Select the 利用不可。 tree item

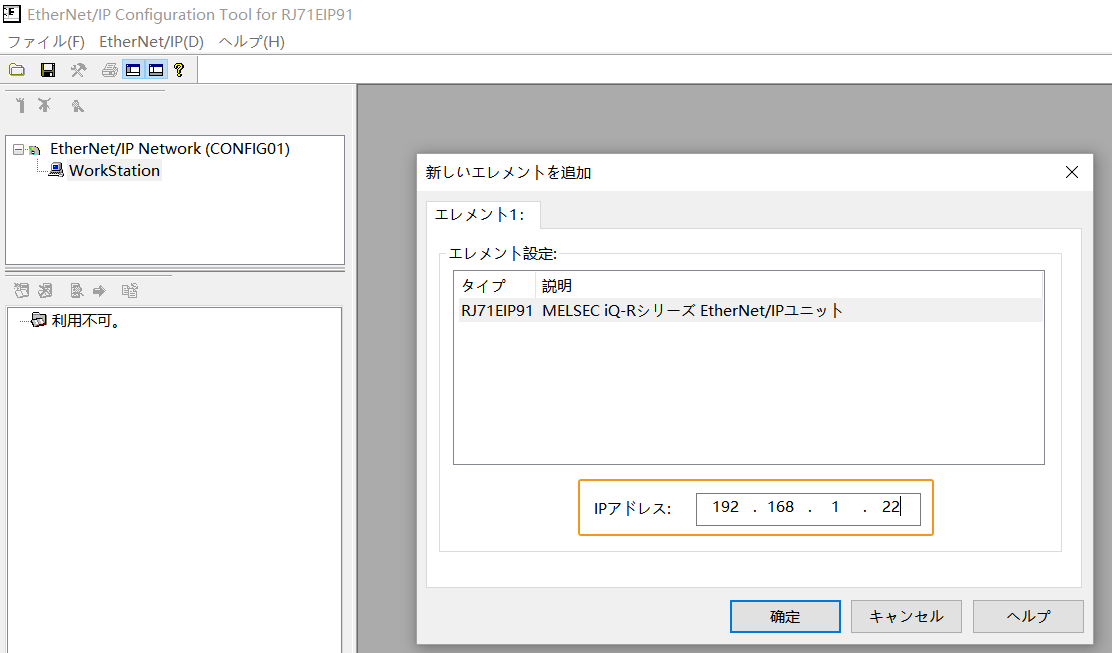[87, 320]
